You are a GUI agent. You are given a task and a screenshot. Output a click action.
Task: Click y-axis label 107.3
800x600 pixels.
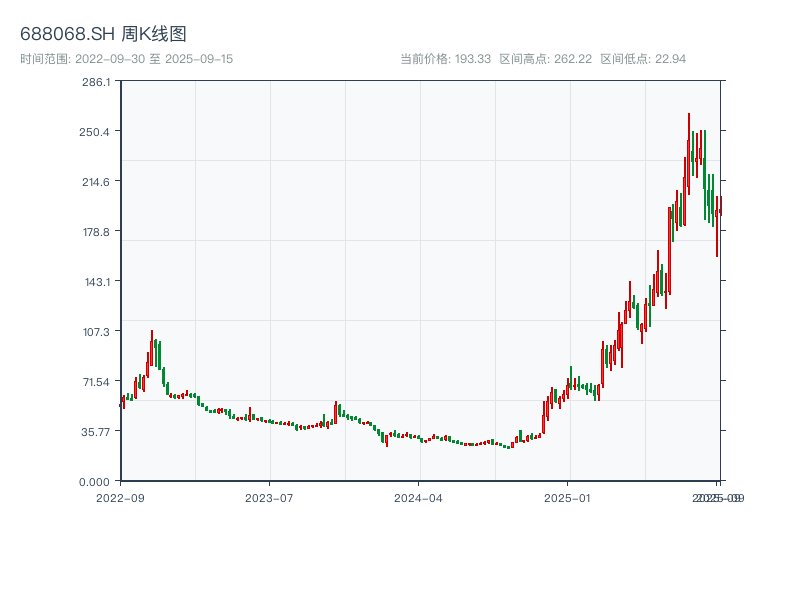click(x=96, y=332)
